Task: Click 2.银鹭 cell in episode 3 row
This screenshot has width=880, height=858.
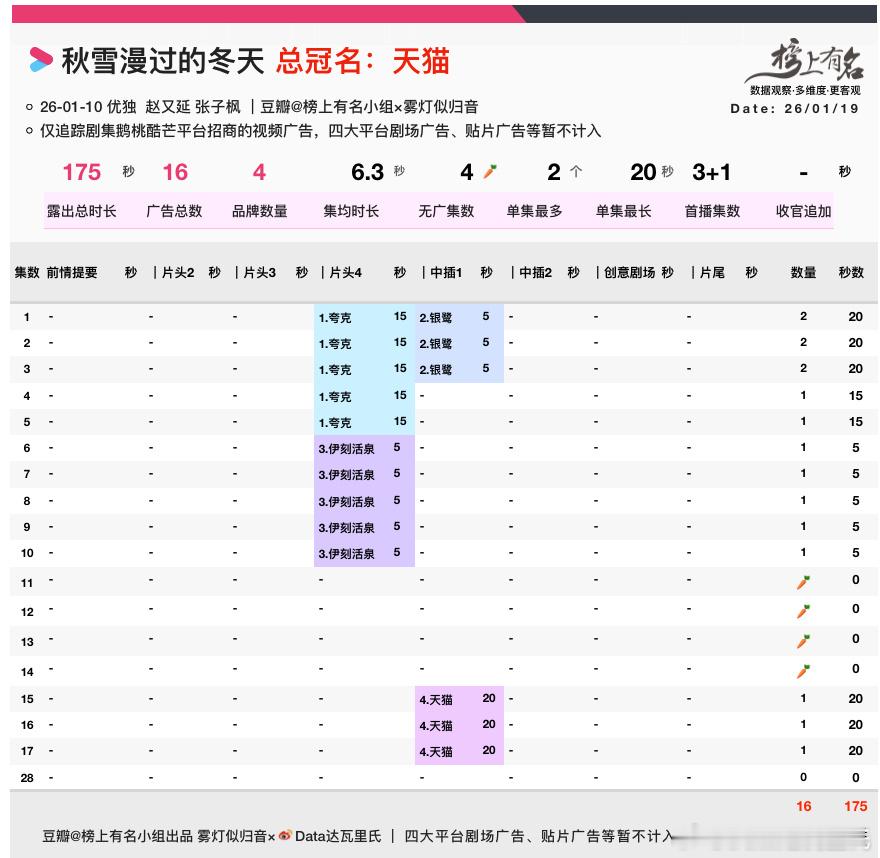Action: point(436,369)
